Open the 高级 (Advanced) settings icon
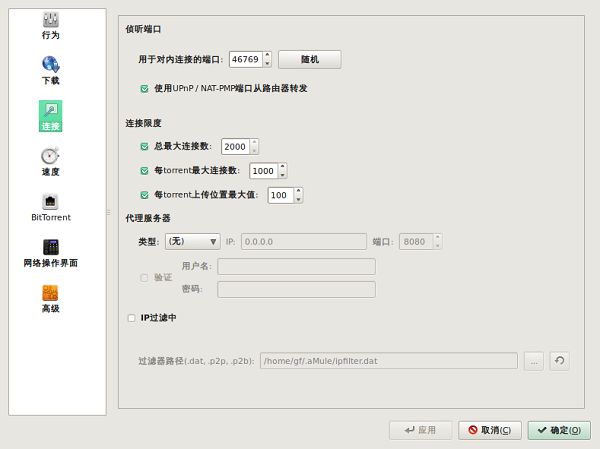Image resolution: width=600 pixels, height=449 pixels. click(51, 299)
